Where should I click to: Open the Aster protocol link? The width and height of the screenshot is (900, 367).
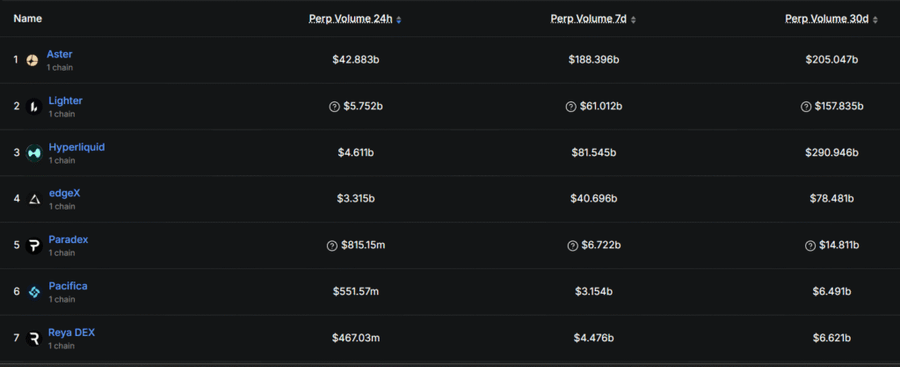coord(60,55)
